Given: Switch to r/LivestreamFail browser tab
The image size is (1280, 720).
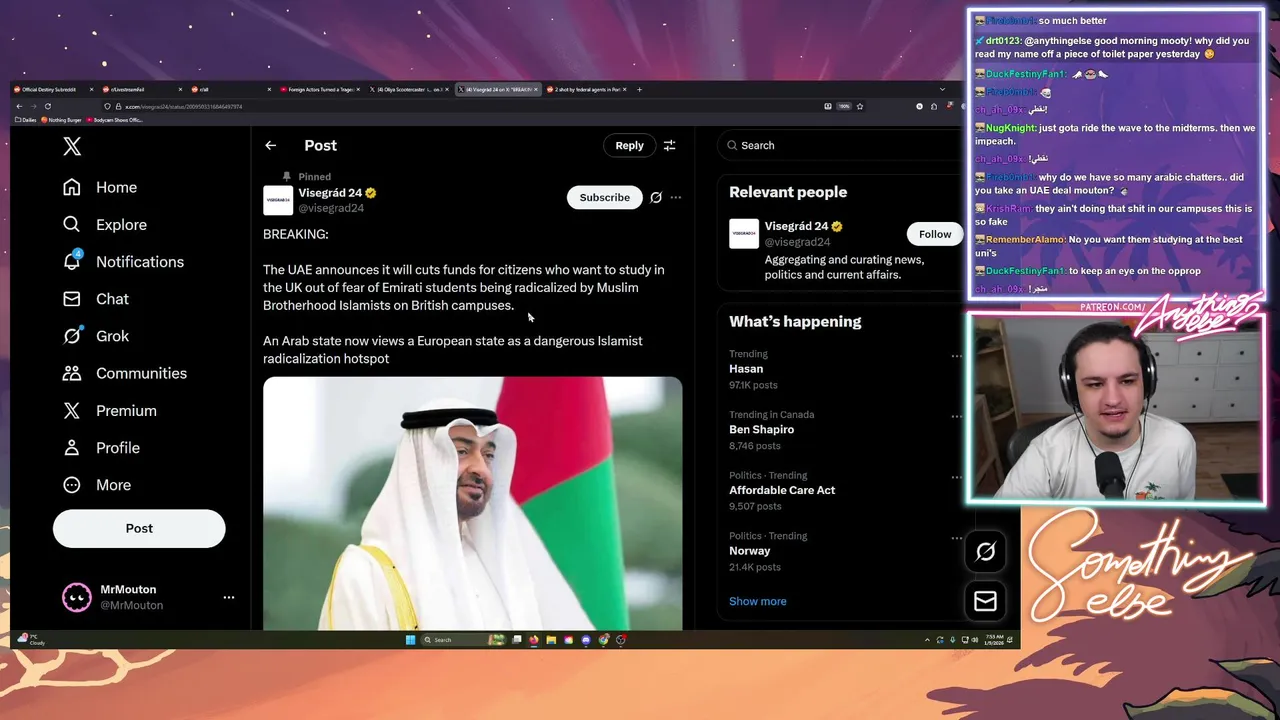Looking at the screenshot, I should [x=141, y=89].
